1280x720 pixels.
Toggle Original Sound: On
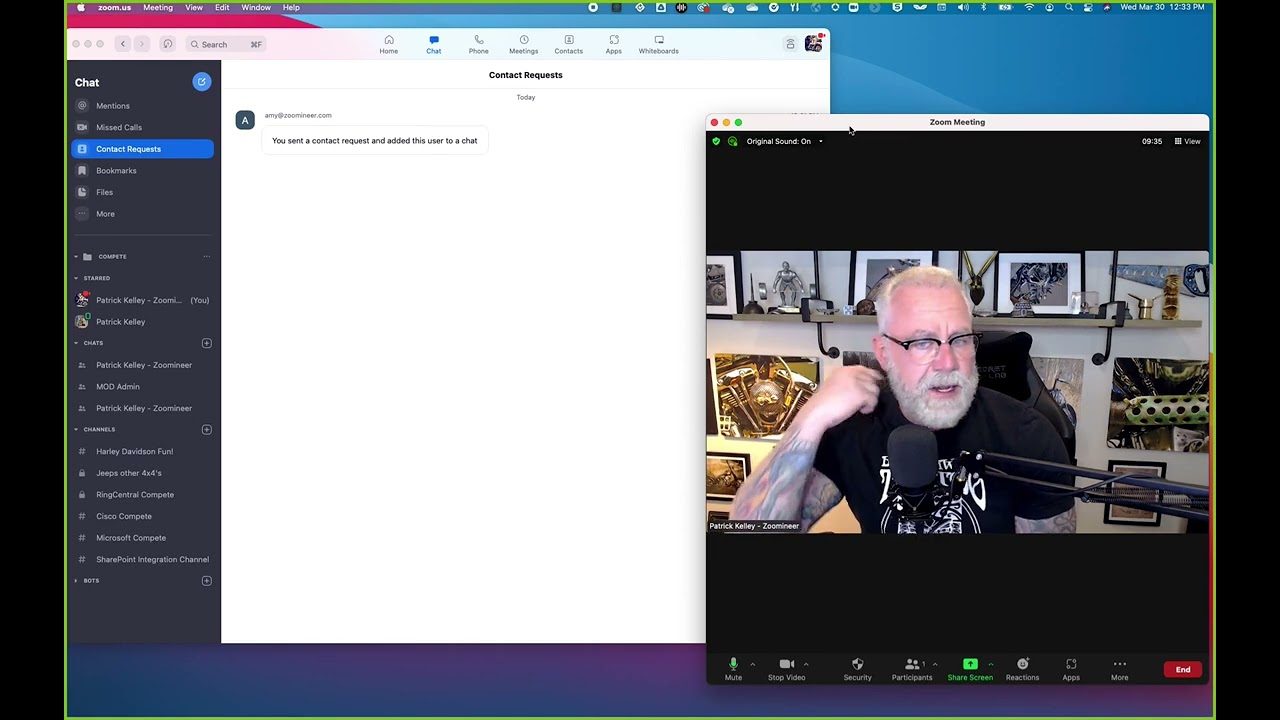click(x=778, y=141)
